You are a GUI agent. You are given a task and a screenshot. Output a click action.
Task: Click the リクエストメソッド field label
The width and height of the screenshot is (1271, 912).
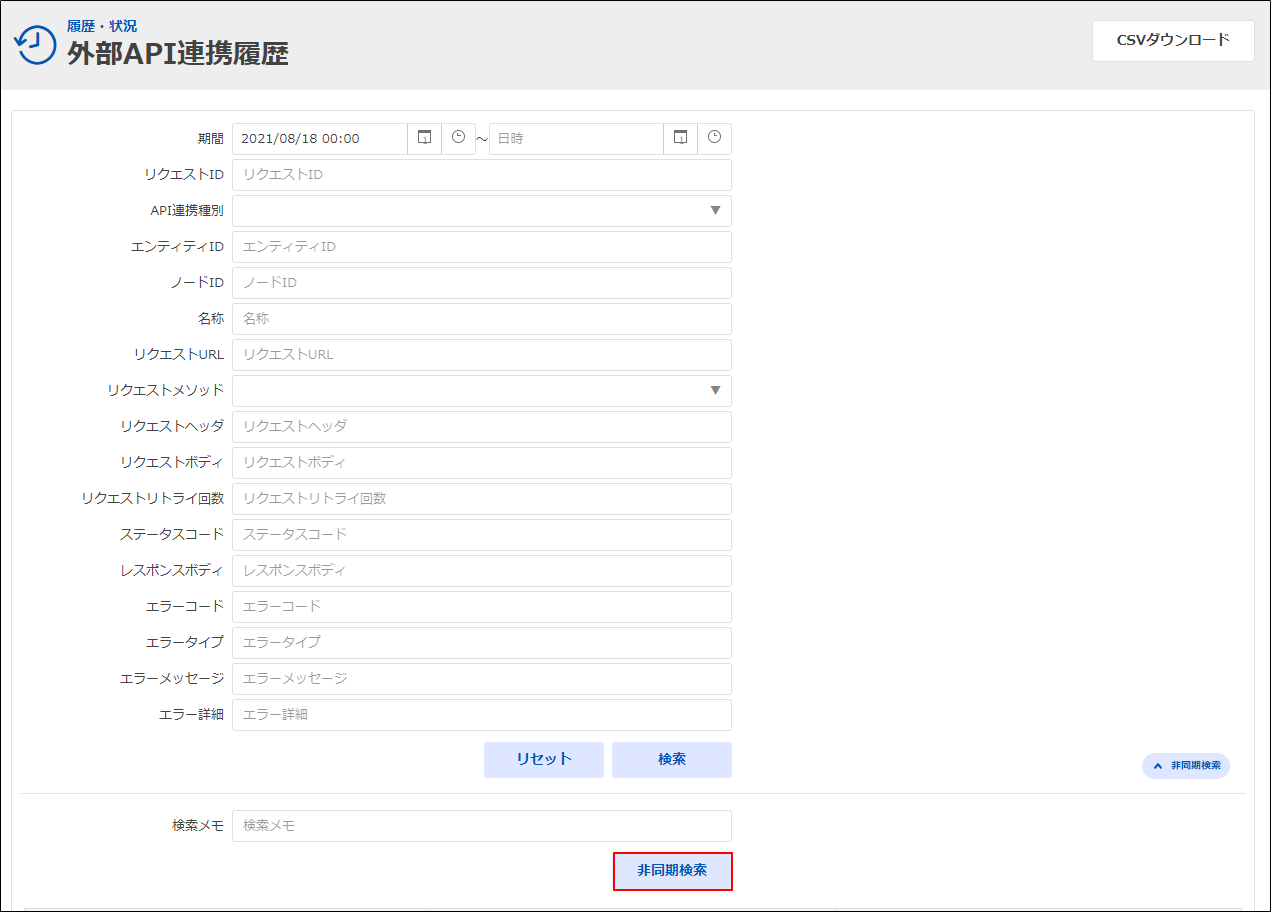pos(165,391)
